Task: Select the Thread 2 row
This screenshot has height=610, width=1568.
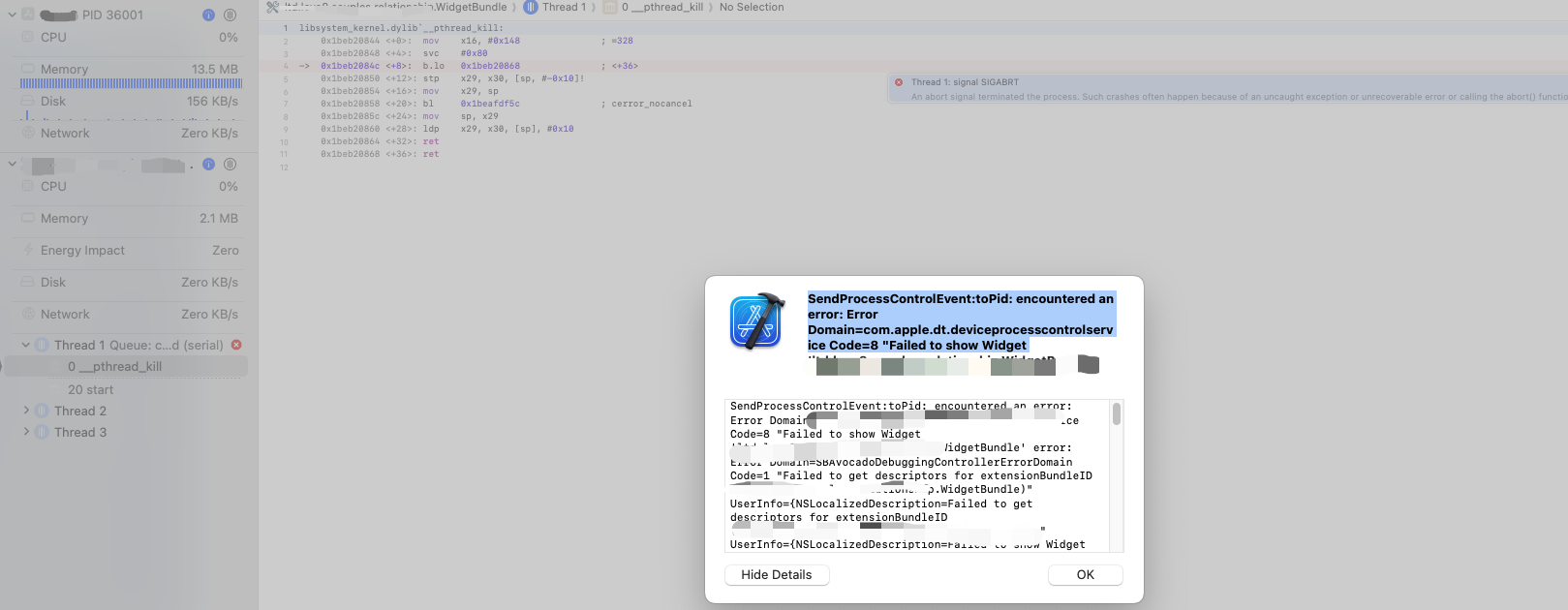Action: [126, 412]
